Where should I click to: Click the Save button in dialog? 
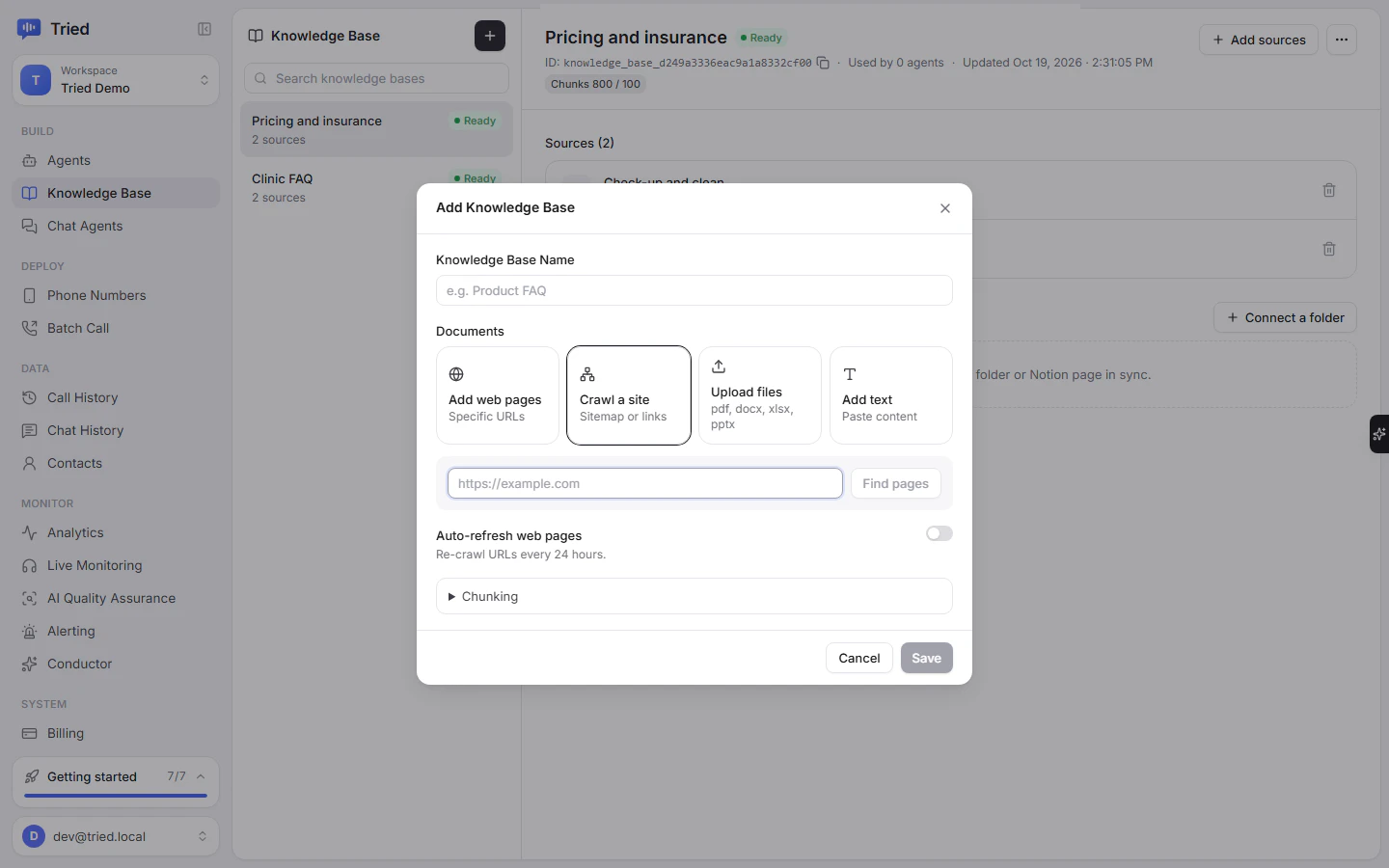[x=927, y=658]
